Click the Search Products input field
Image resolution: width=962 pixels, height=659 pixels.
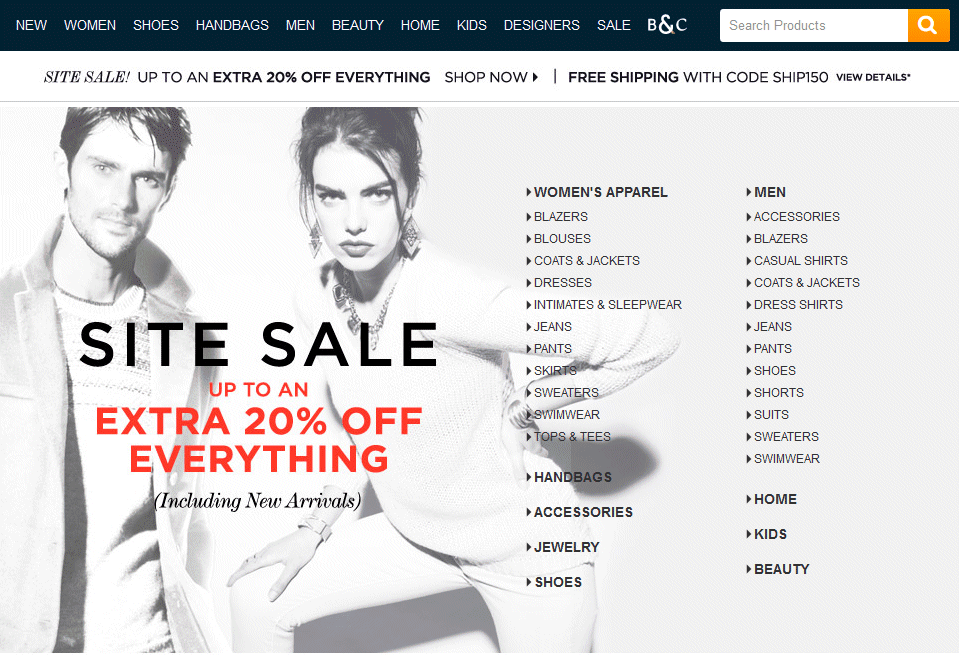(814, 25)
